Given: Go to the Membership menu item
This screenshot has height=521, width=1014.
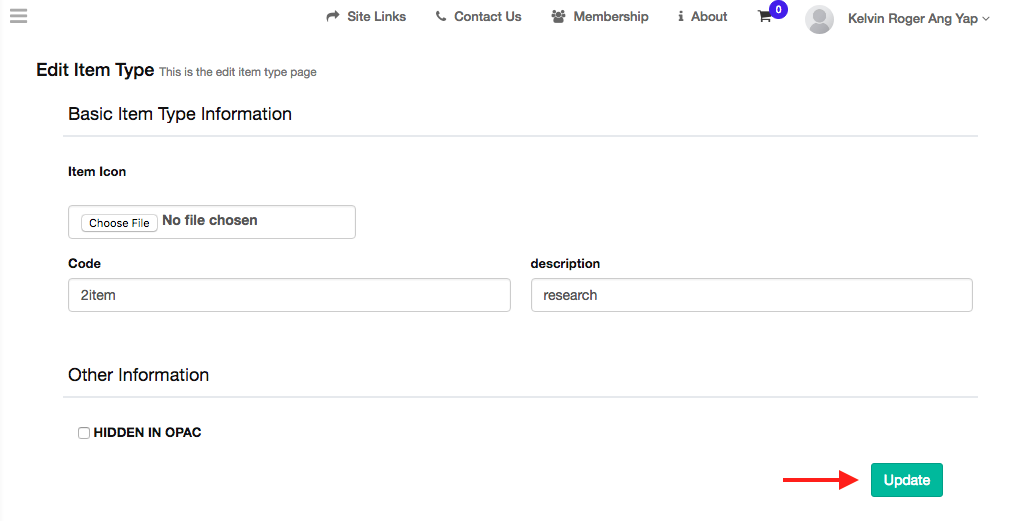Looking at the screenshot, I should pyautogui.click(x=610, y=16).
